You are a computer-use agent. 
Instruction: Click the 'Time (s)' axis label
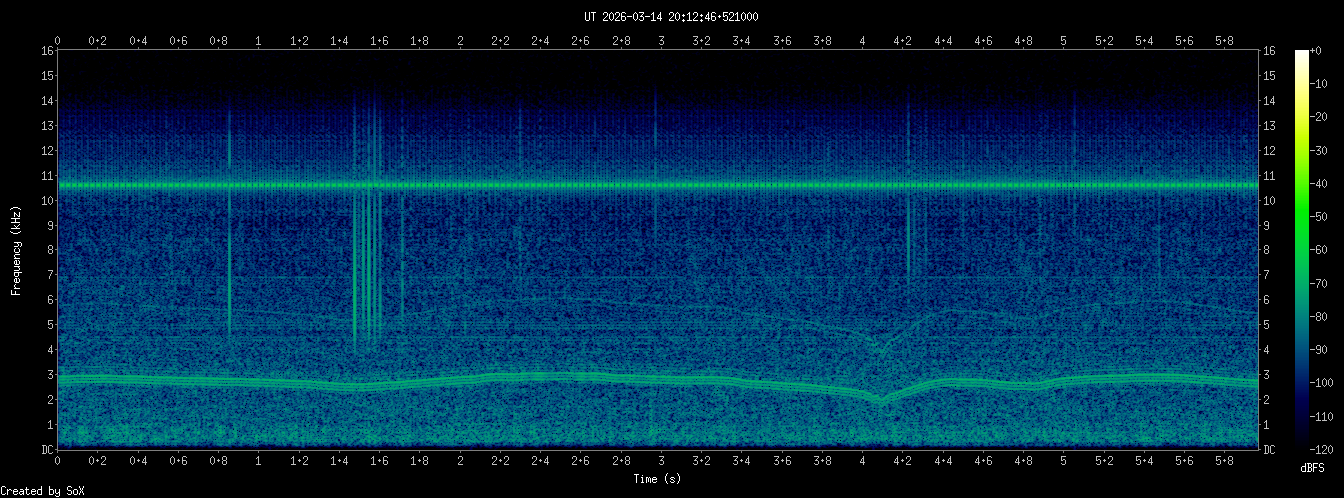pos(660,479)
